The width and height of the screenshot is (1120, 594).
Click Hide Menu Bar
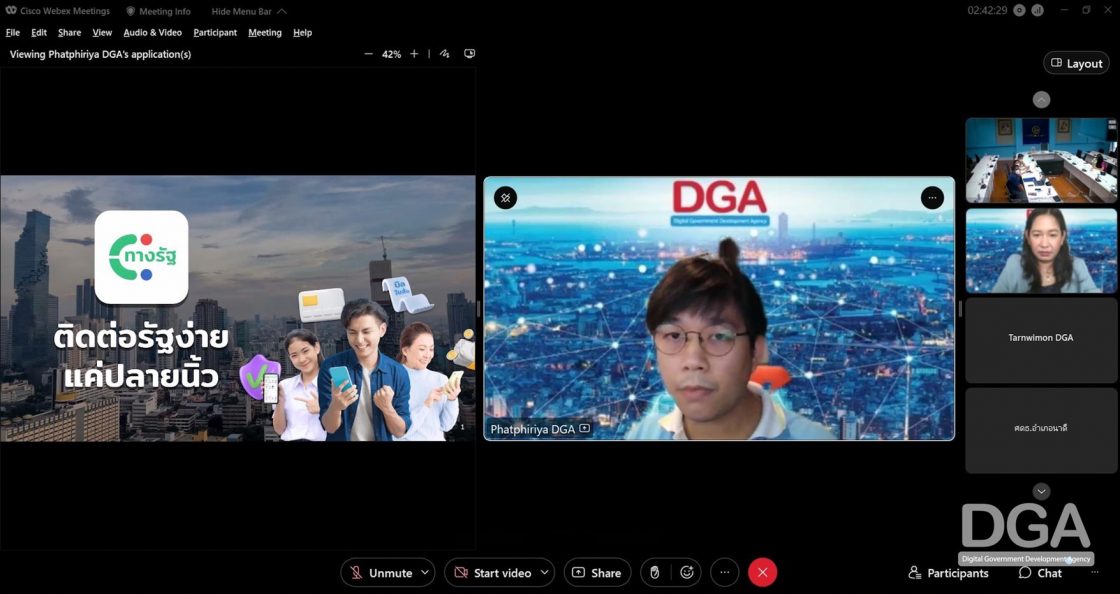coord(249,11)
